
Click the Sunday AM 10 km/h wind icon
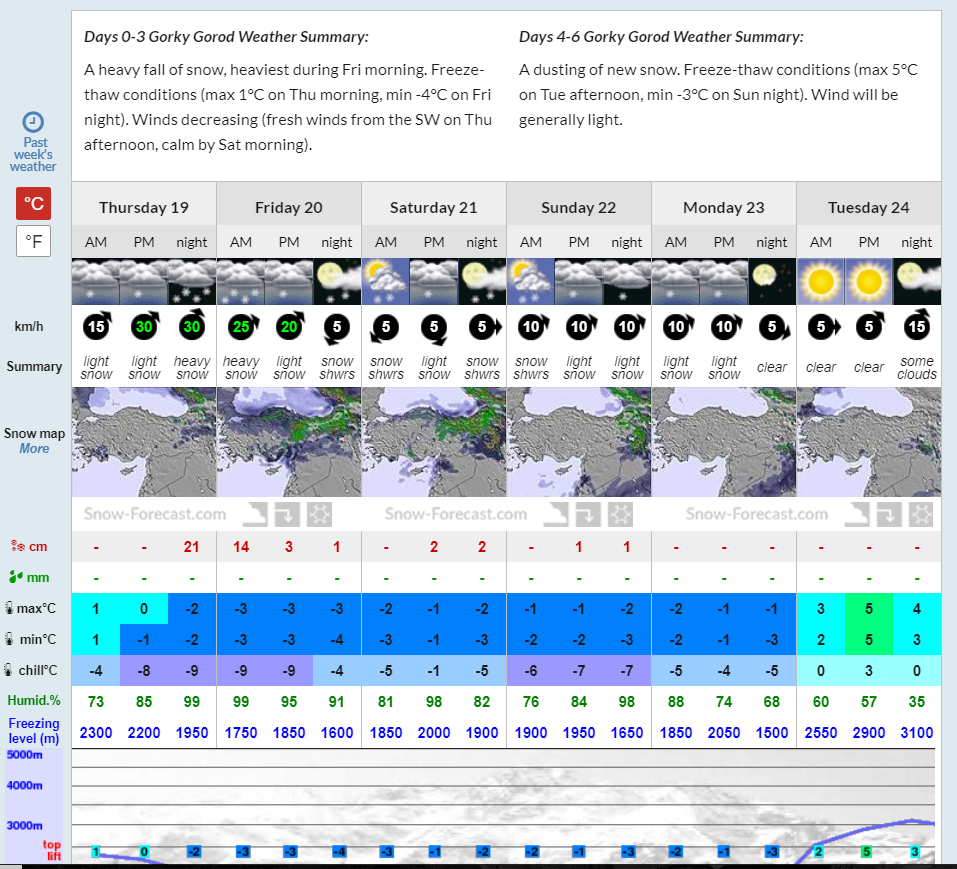coord(532,326)
